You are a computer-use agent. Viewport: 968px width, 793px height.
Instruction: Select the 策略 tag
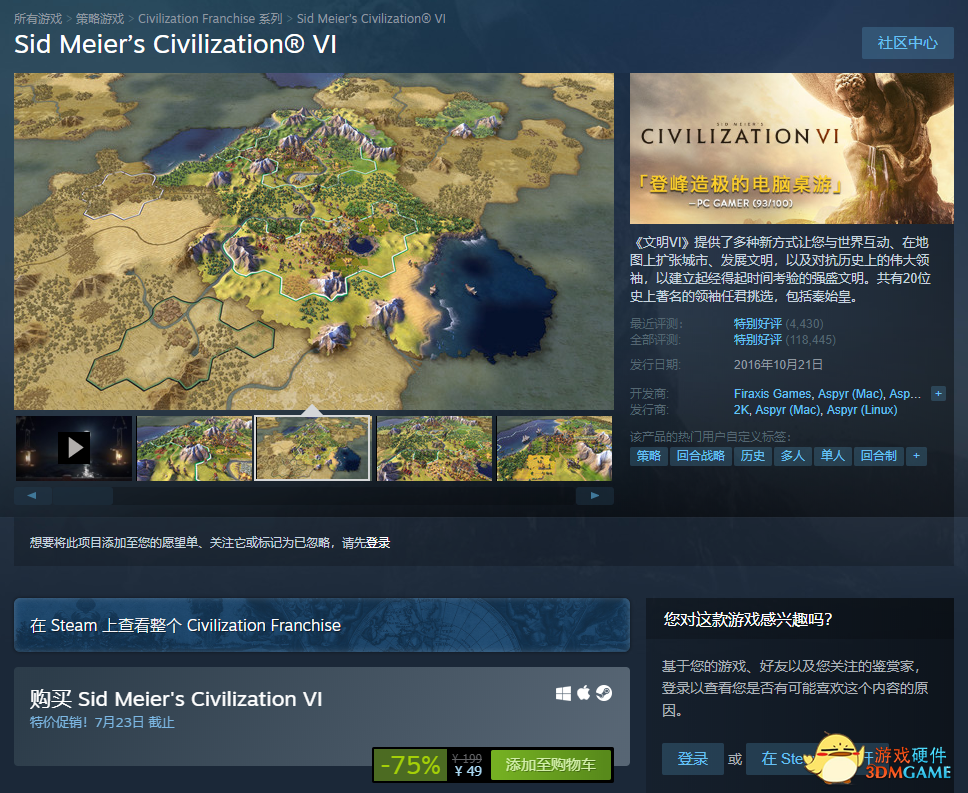click(649, 456)
